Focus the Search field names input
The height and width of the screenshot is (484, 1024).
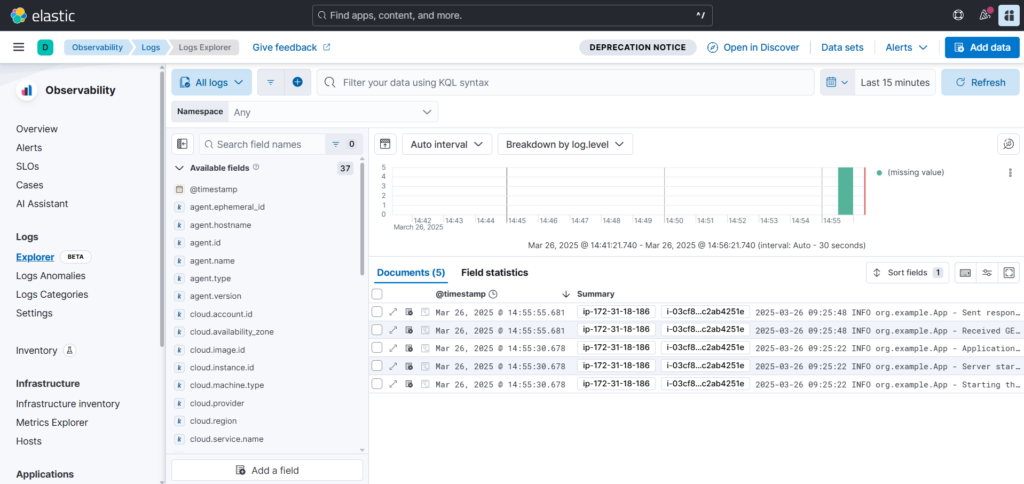(263, 144)
